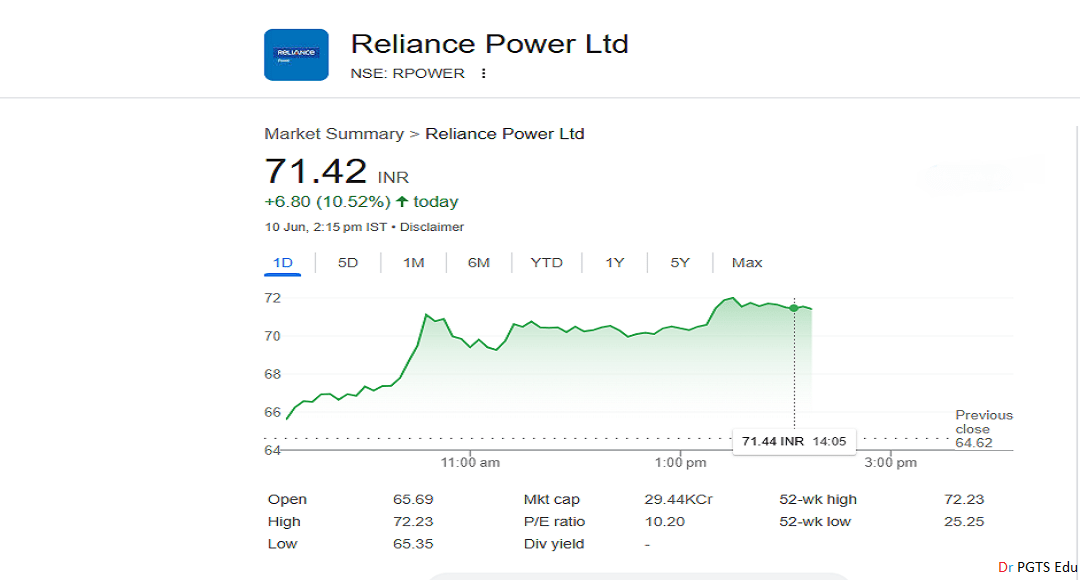
Task: Click the 52-wk high label
Action: pos(818,499)
